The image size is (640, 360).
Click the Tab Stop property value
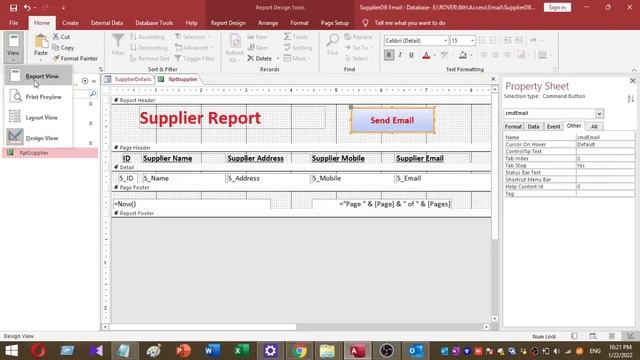605,165
